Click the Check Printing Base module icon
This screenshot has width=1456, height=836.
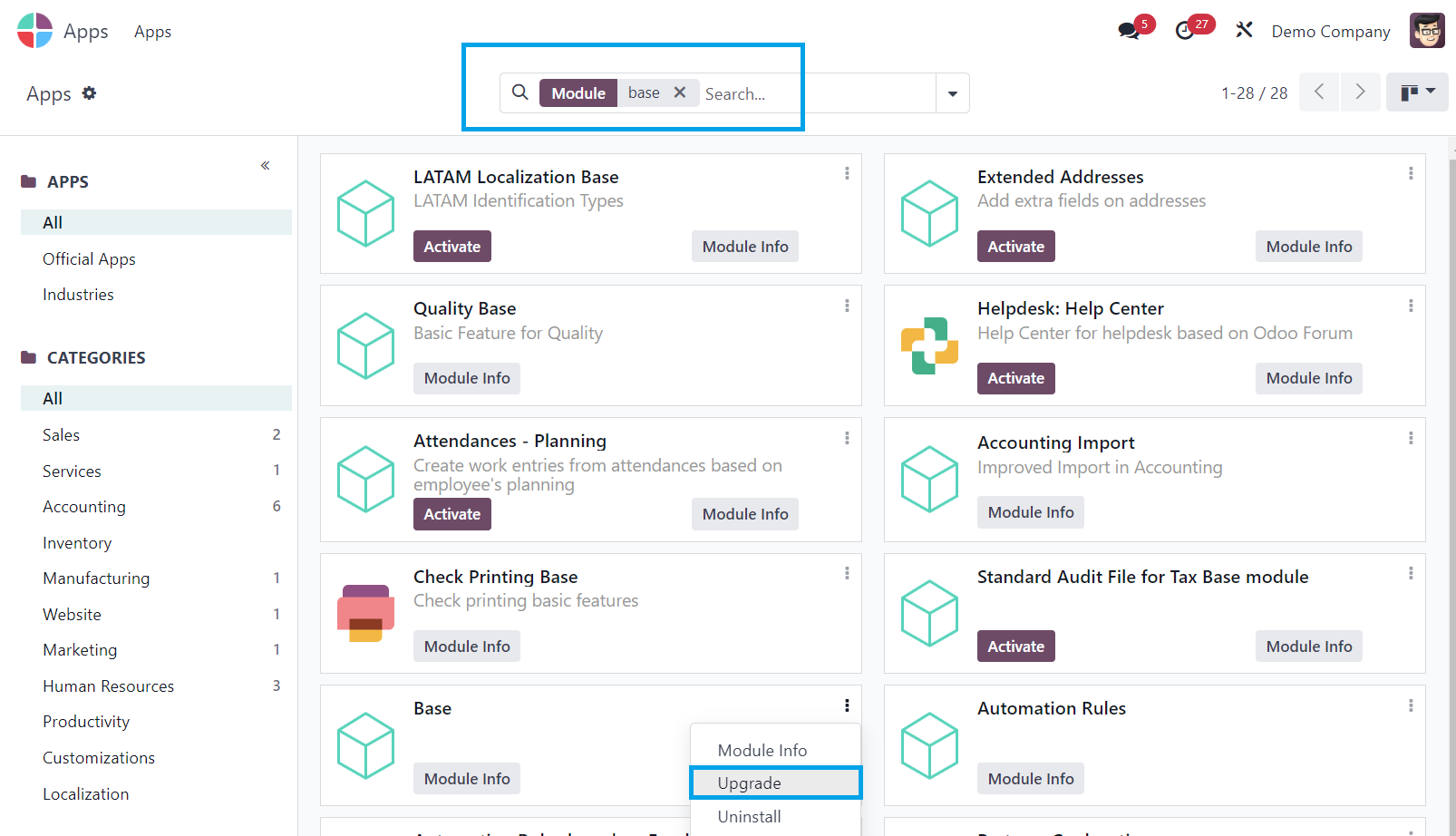(365, 613)
